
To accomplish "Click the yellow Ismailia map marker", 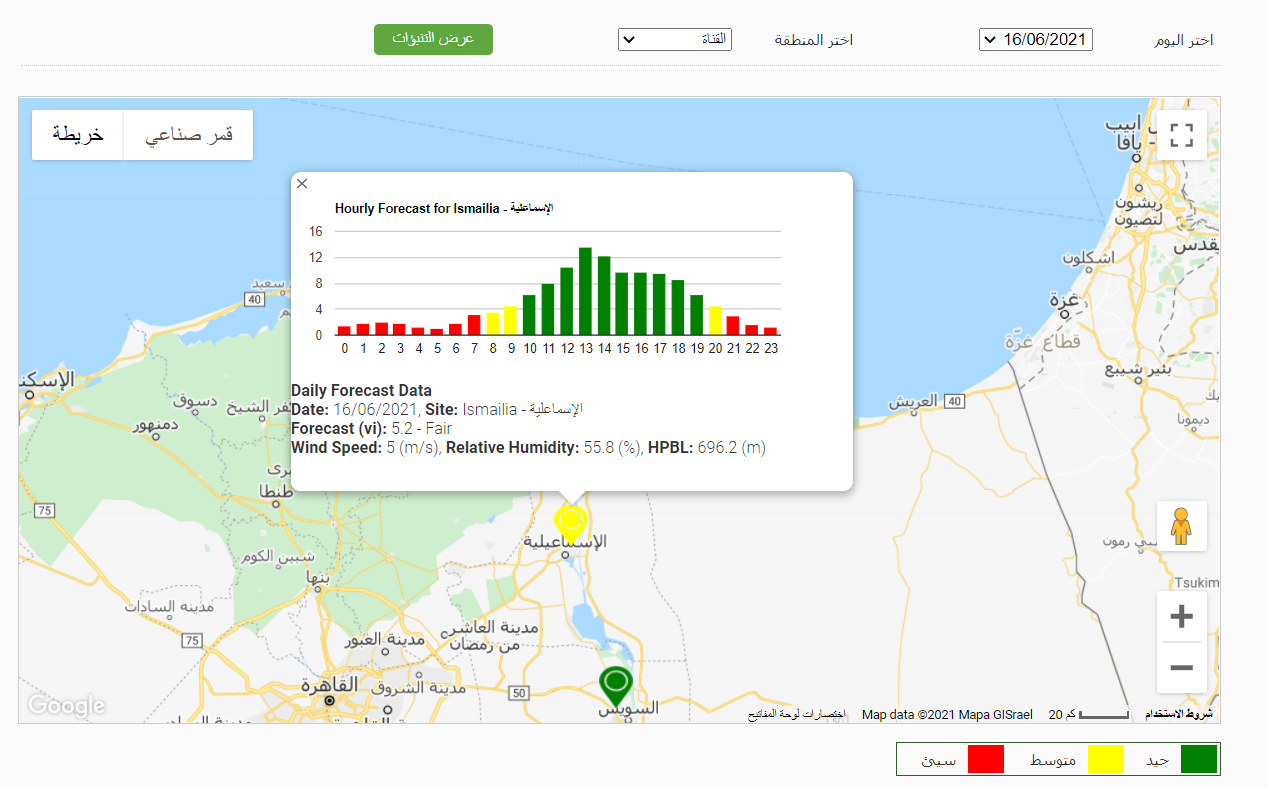I will click(570, 521).
